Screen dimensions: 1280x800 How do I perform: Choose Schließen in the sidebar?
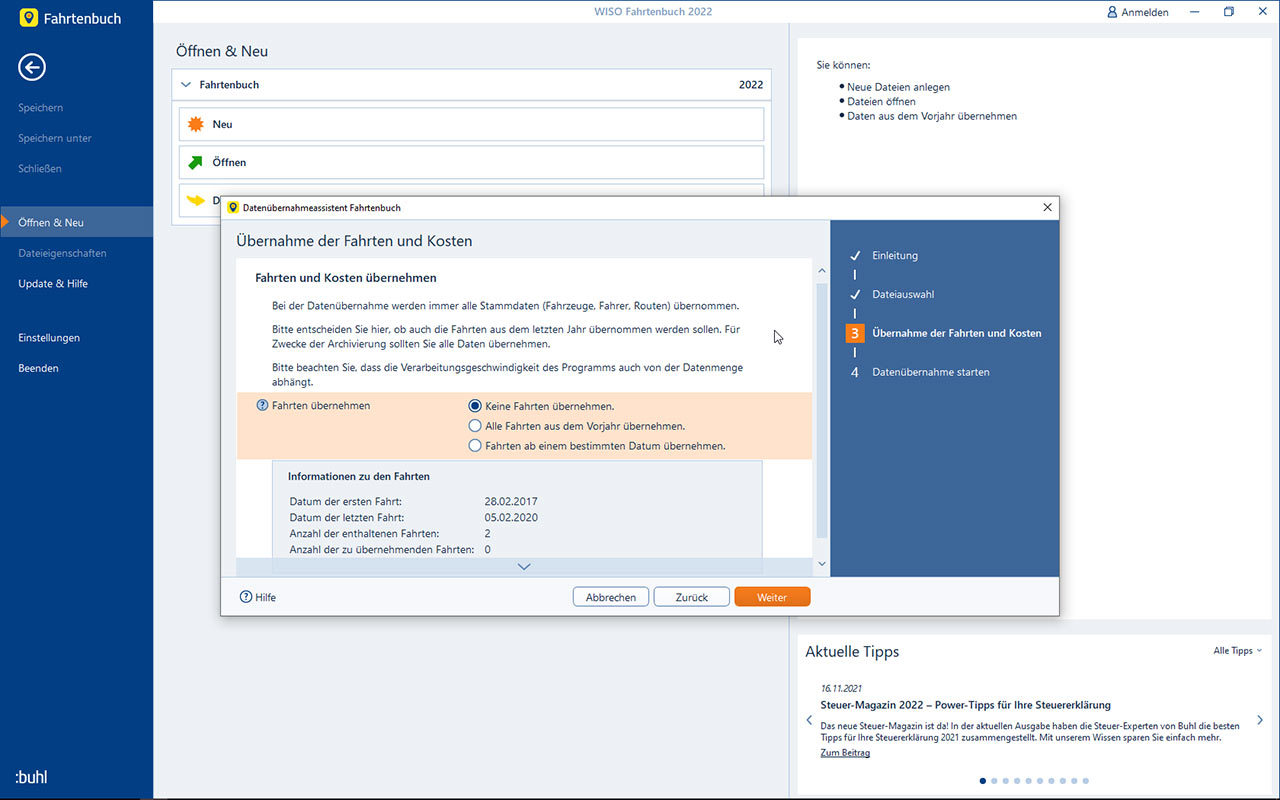click(40, 168)
